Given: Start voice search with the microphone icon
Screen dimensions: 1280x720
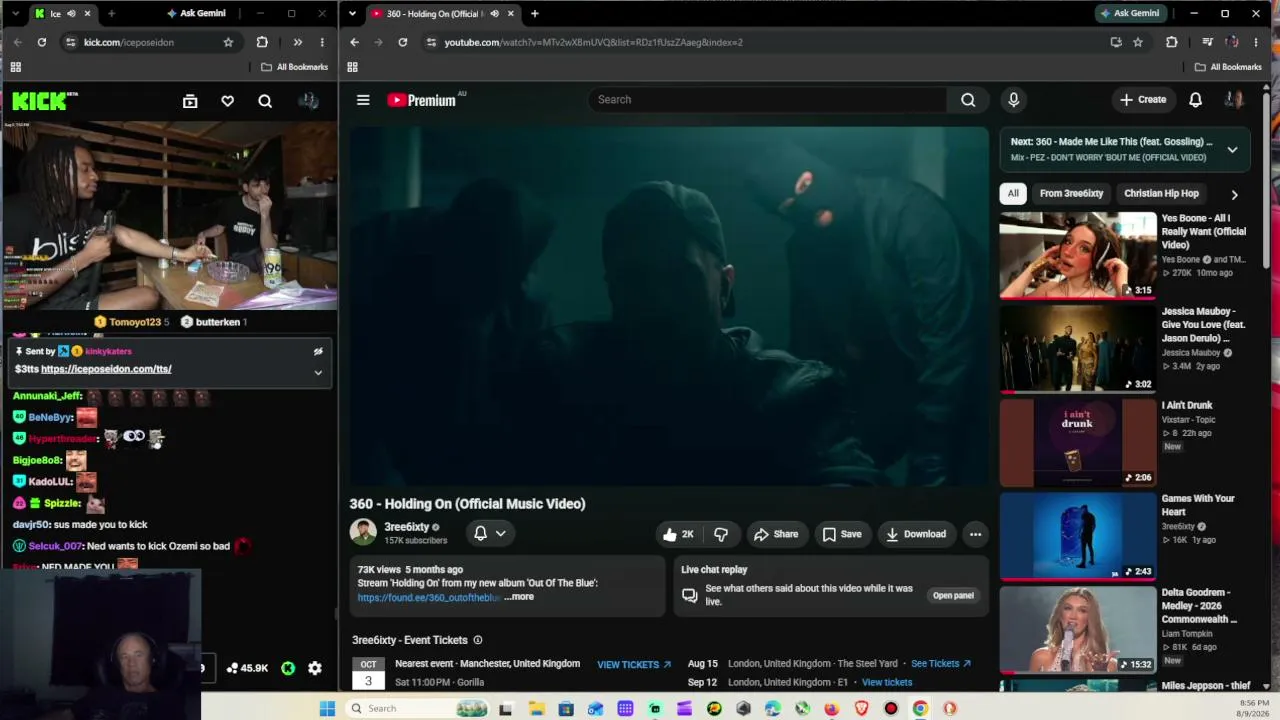Looking at the screenshot, I should pos(1013,100).
